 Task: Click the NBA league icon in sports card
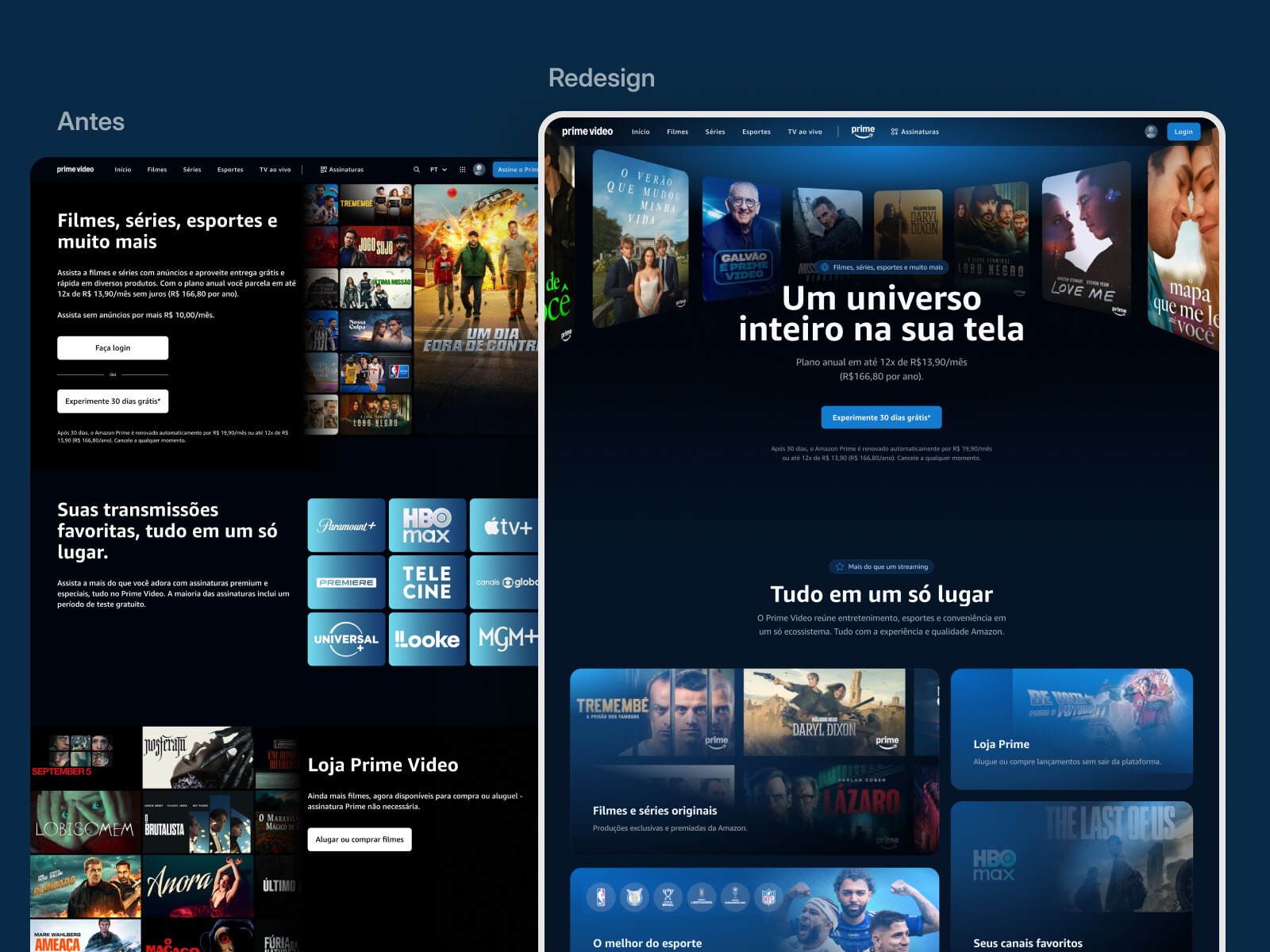(x=601, y=896)
